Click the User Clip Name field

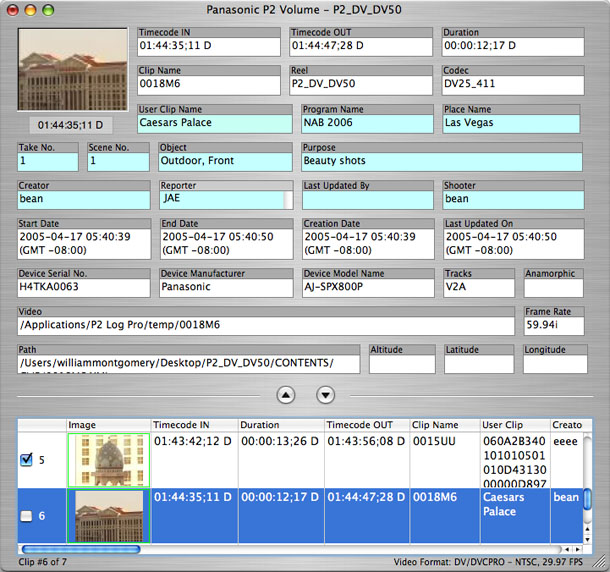[x=215, y=123]
